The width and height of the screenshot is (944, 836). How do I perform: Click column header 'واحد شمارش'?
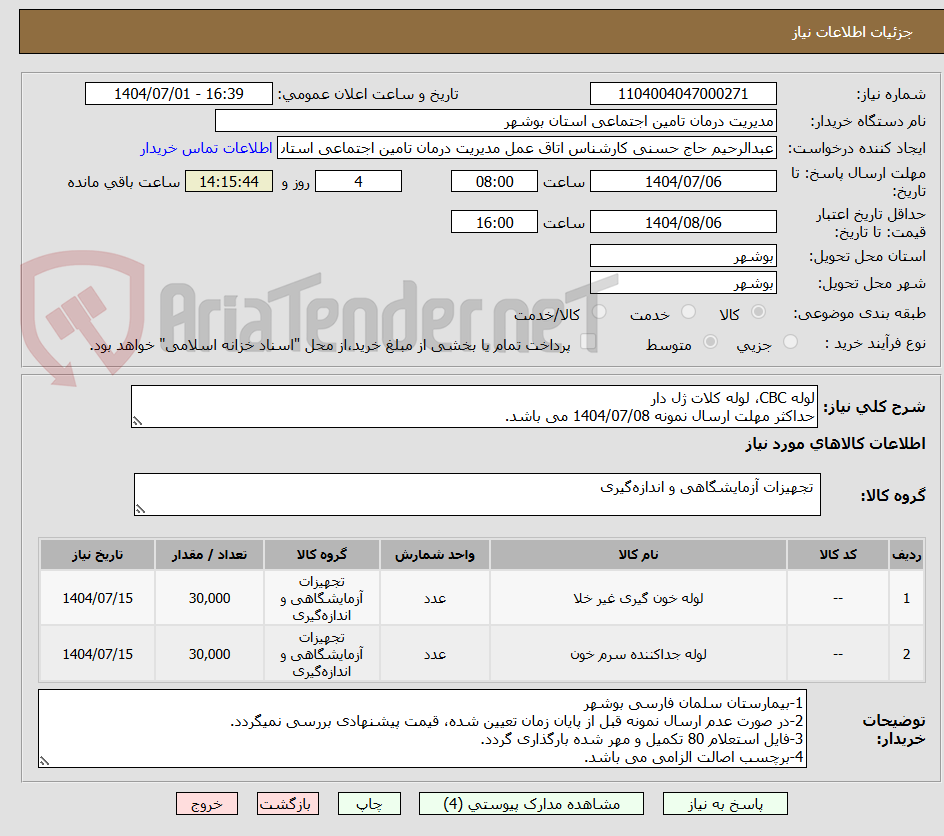click(x=435, y=554)
